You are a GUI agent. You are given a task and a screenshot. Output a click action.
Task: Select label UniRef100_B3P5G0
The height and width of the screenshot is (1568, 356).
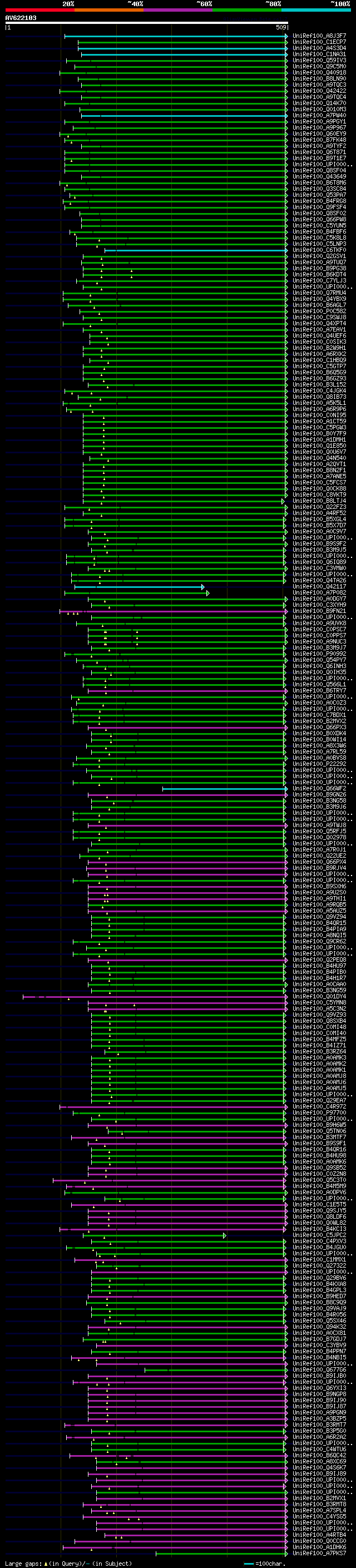pyautogui.click(x=319, y=1431)
